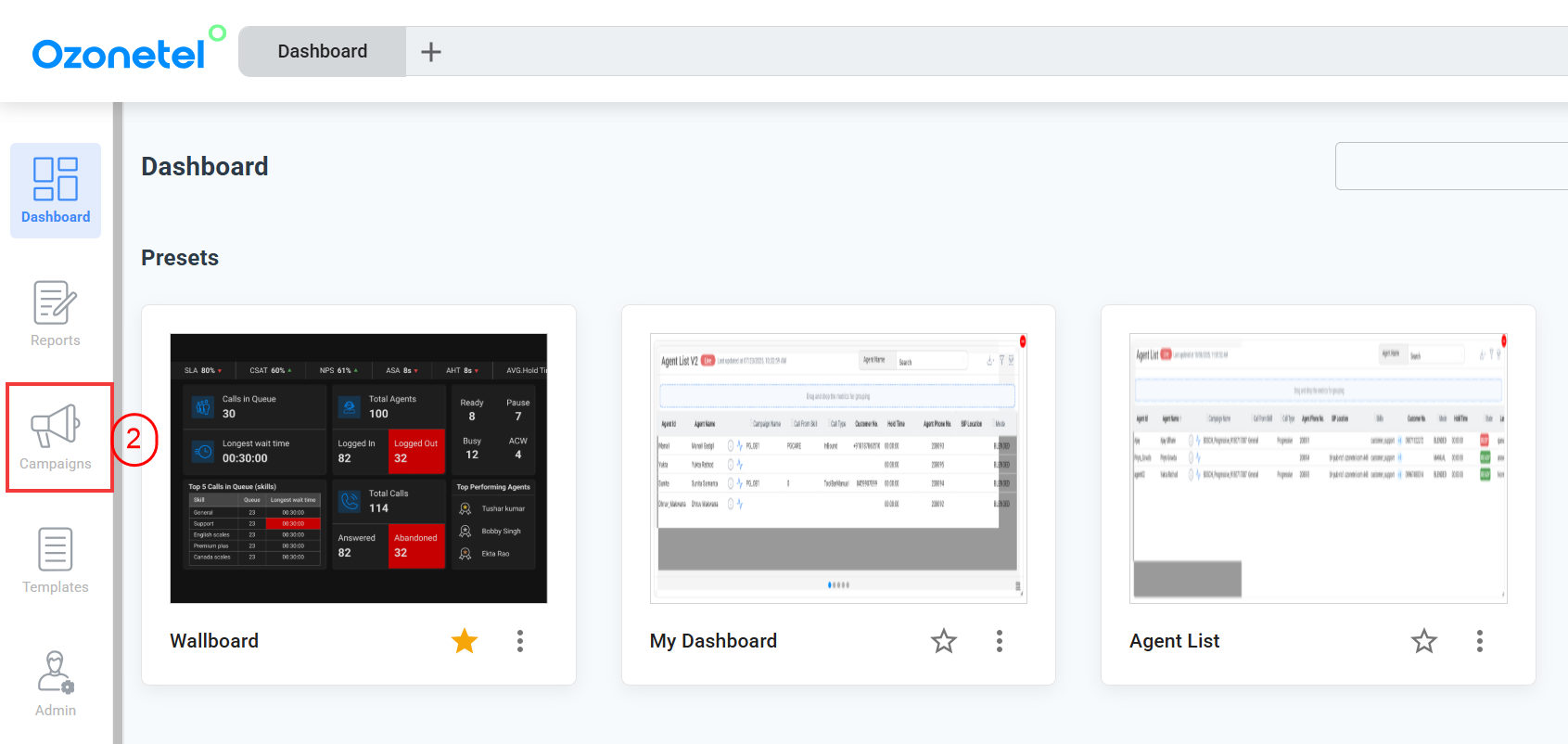Screen dimensions: 1568x744
Task: Open My Dashboard three-dot menu
Action: pyautogui.click(x=1000, y=641)
